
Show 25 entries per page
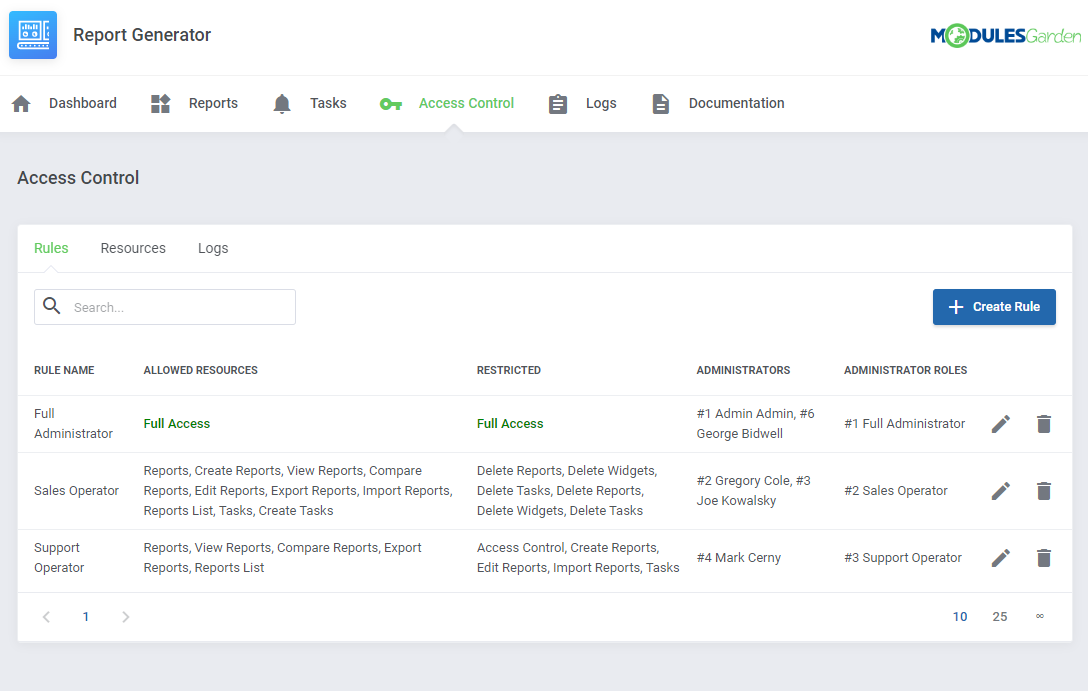pos(999,617)
